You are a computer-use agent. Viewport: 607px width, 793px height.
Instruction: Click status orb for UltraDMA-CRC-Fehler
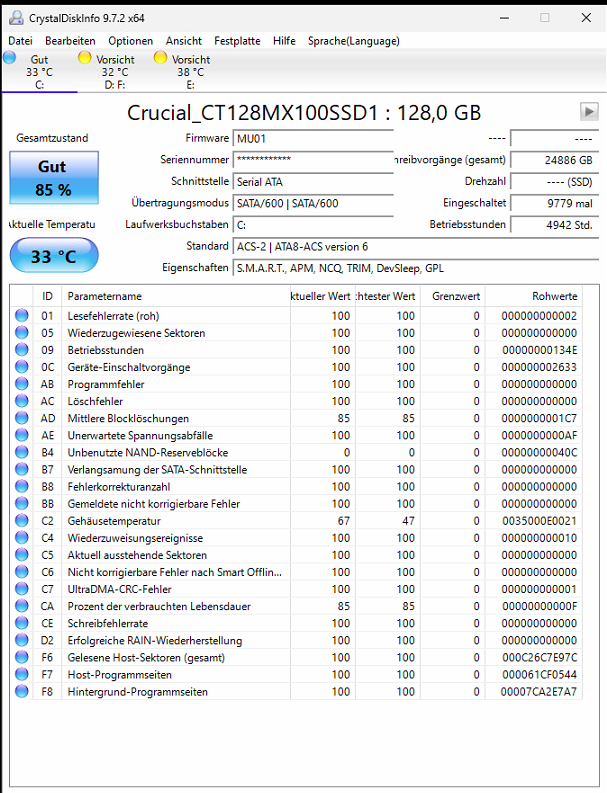tap(22, 589)
